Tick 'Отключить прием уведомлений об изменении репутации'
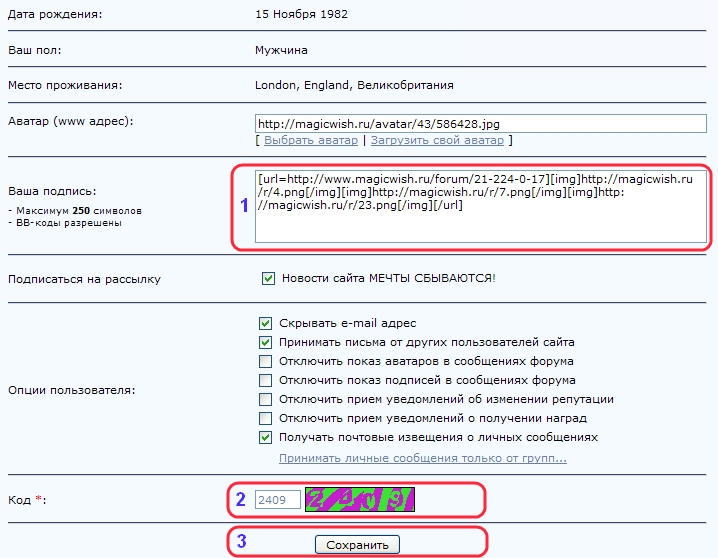Viewport: 718px width, 558px height. point(265,399)
